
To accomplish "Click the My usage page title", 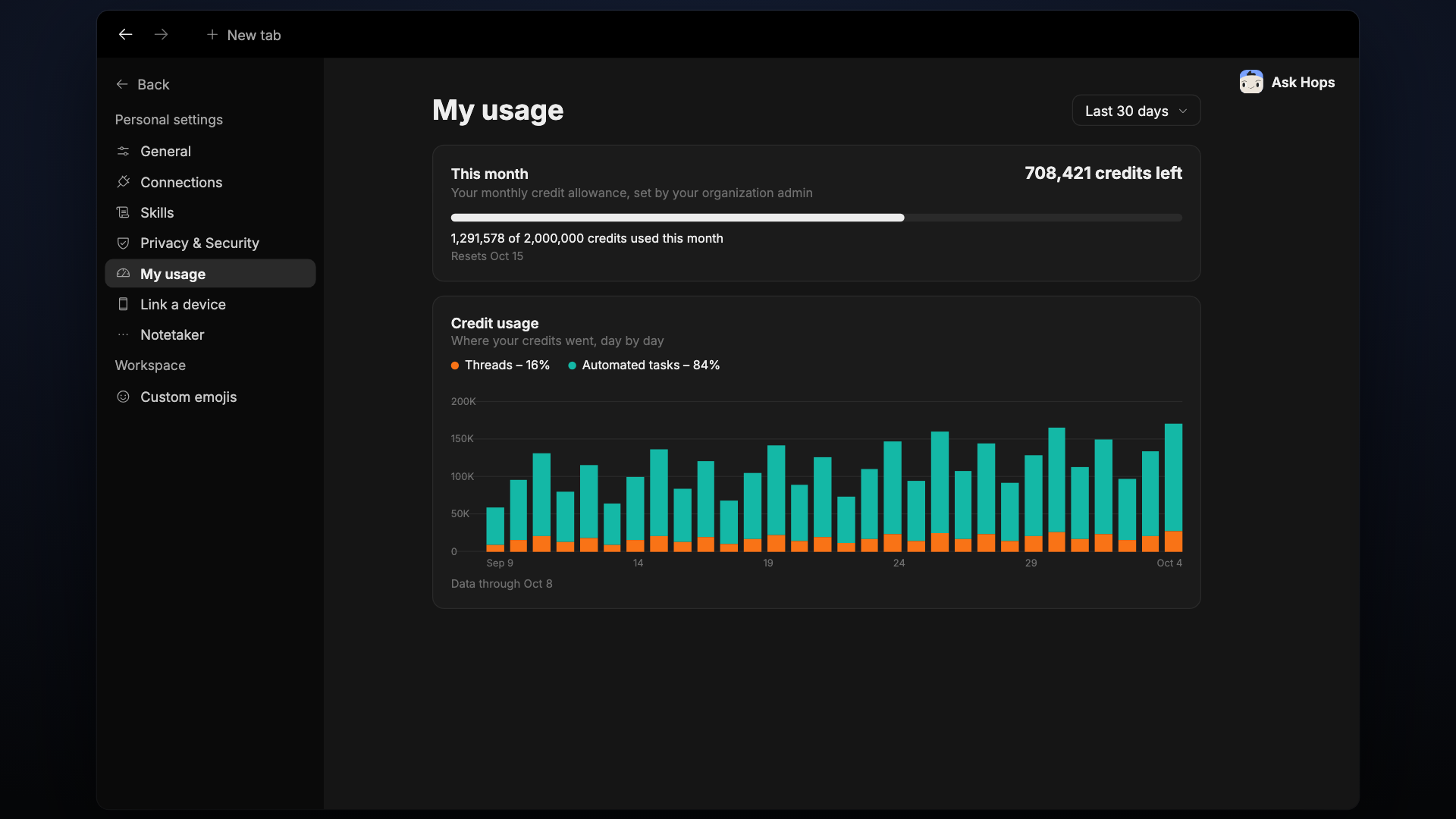I will pos(497,111).
